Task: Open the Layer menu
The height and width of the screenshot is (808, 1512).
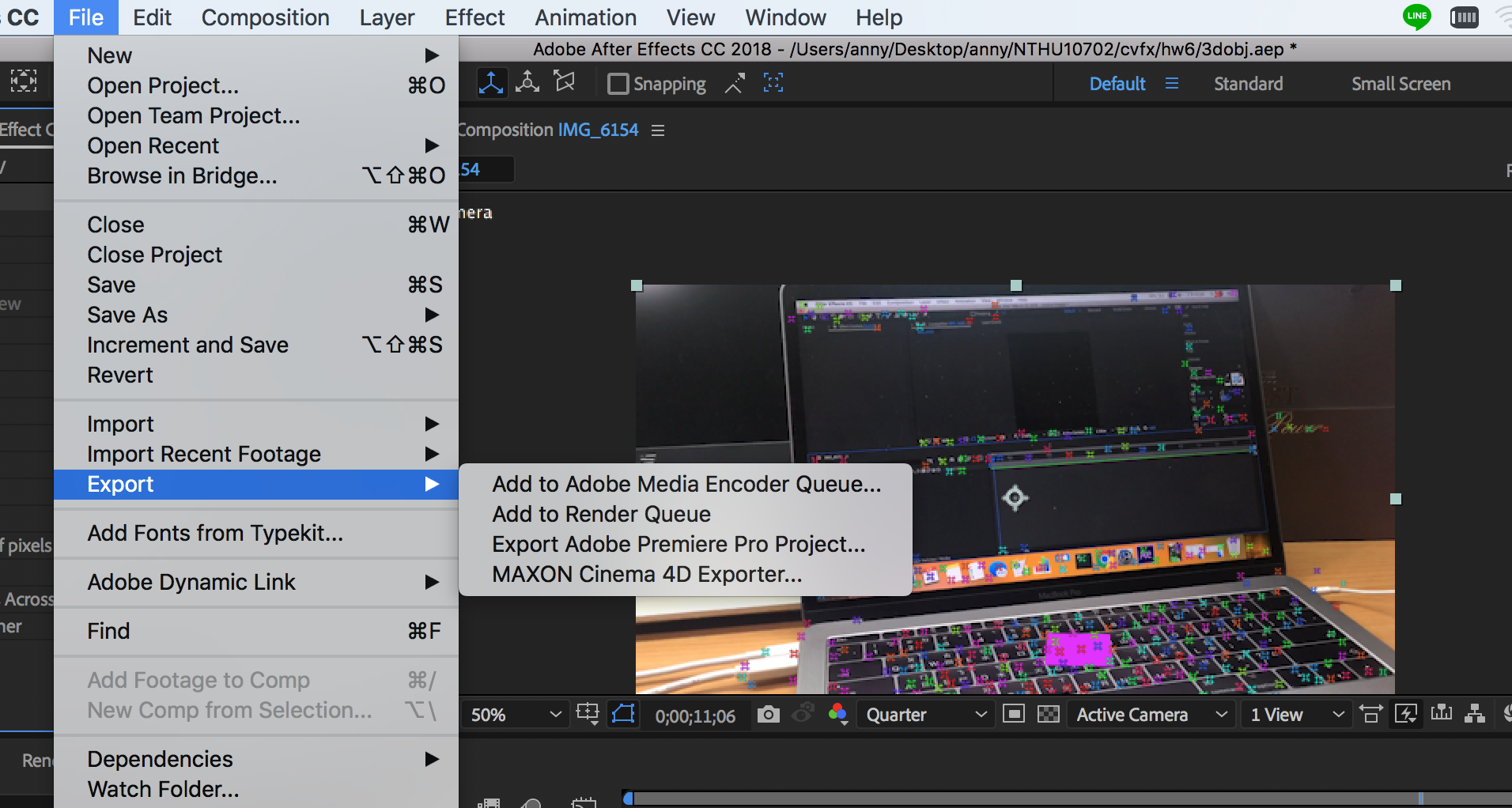Action: [x=387, y=17]
